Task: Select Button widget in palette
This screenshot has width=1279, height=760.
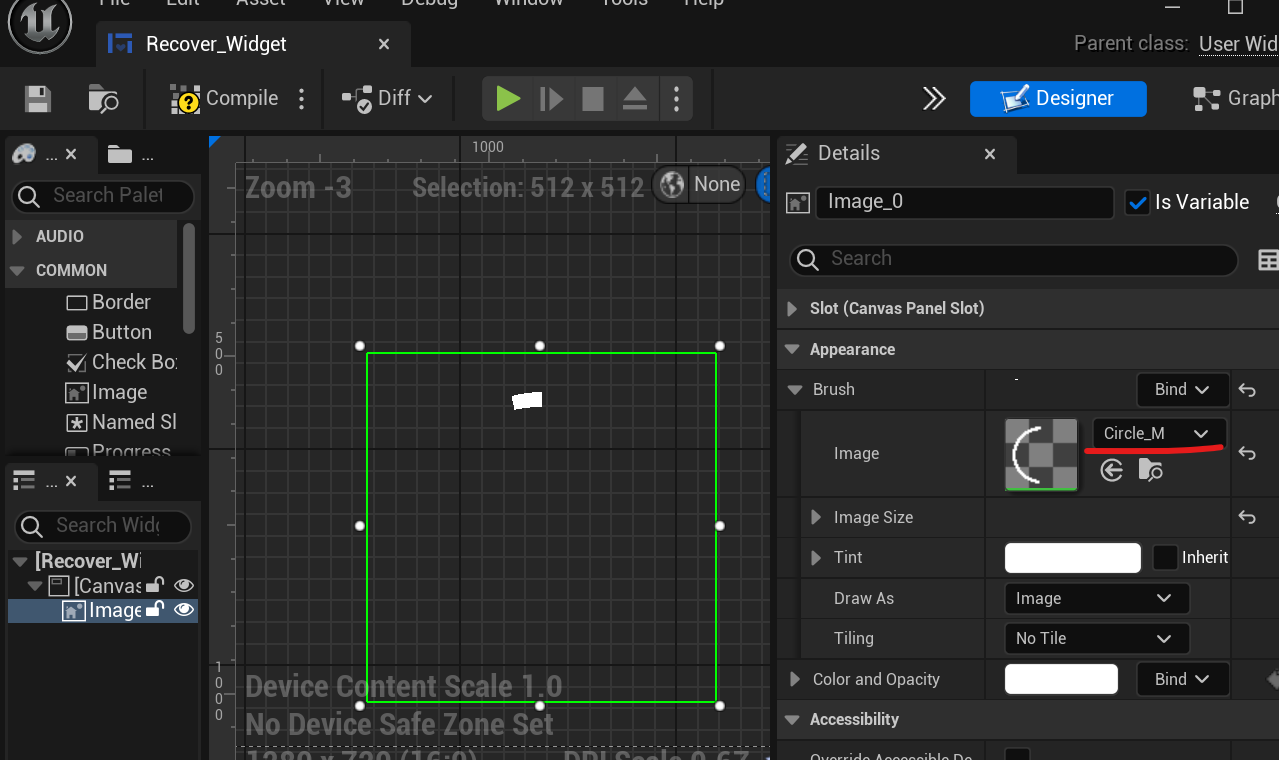Action: pyautogui.click(x=109, y=332)
